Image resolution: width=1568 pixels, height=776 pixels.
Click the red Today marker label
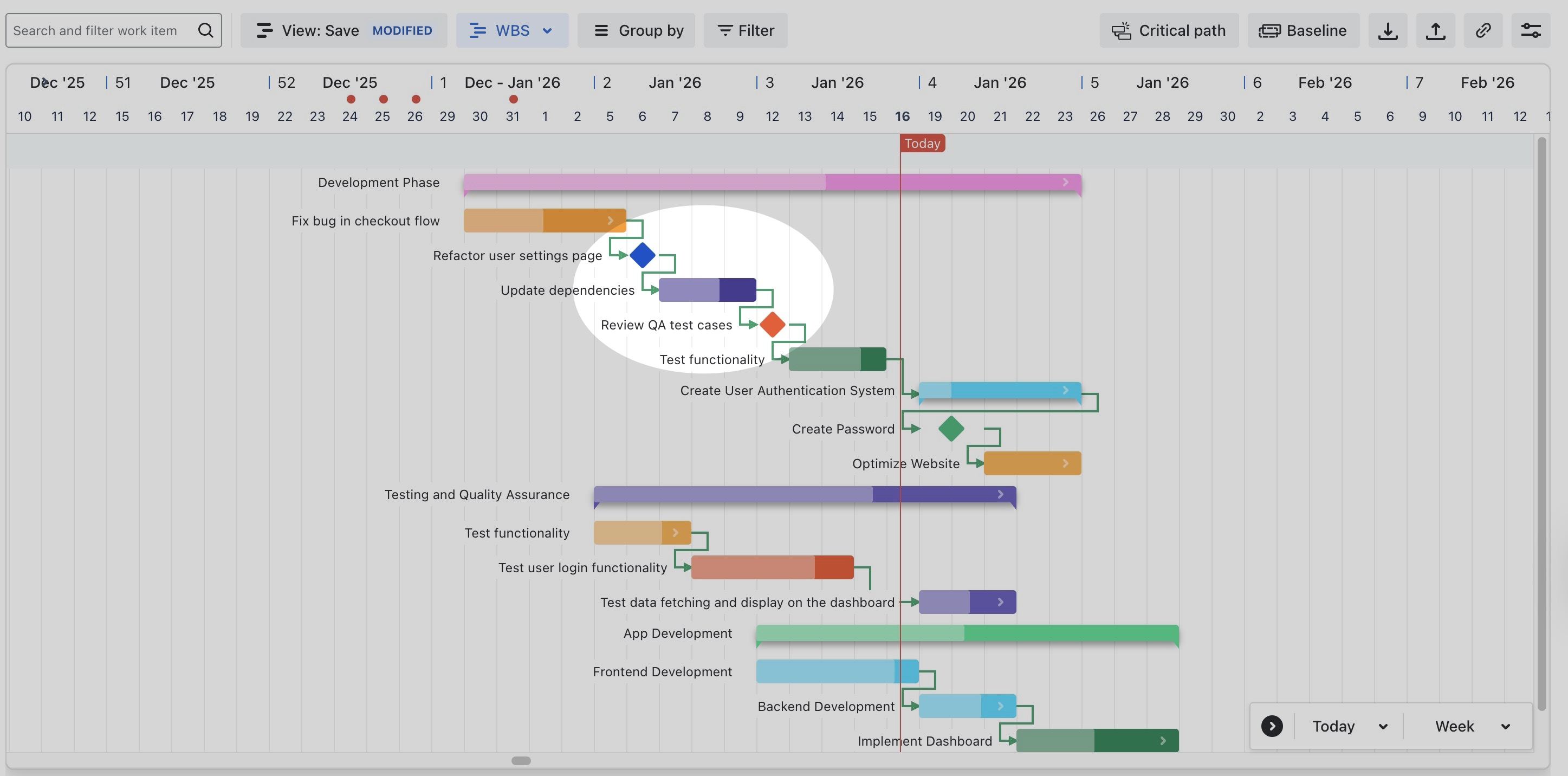[x=922, y=144]
